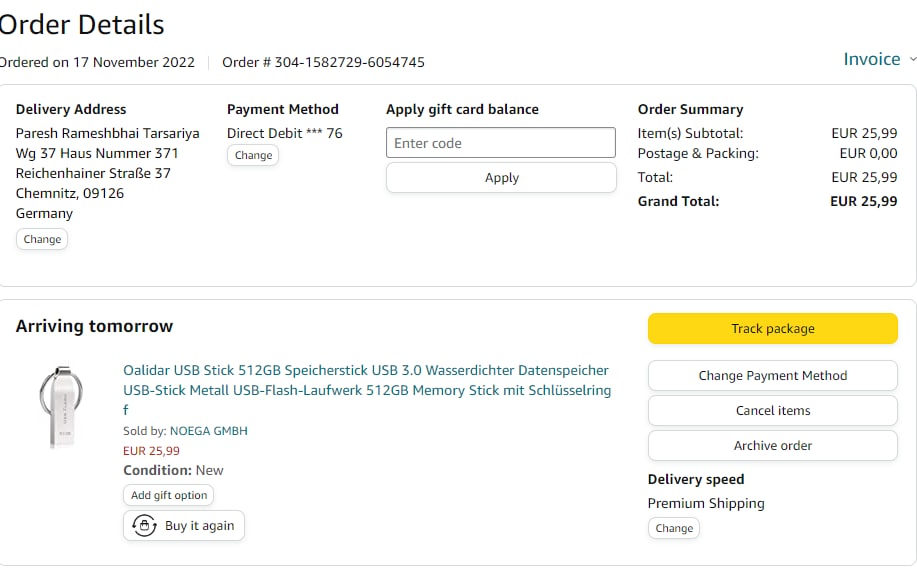Click the red item price under seller
Image resolution: width=917 pixels, height=568 pixels.
click(x=151, y=451)
